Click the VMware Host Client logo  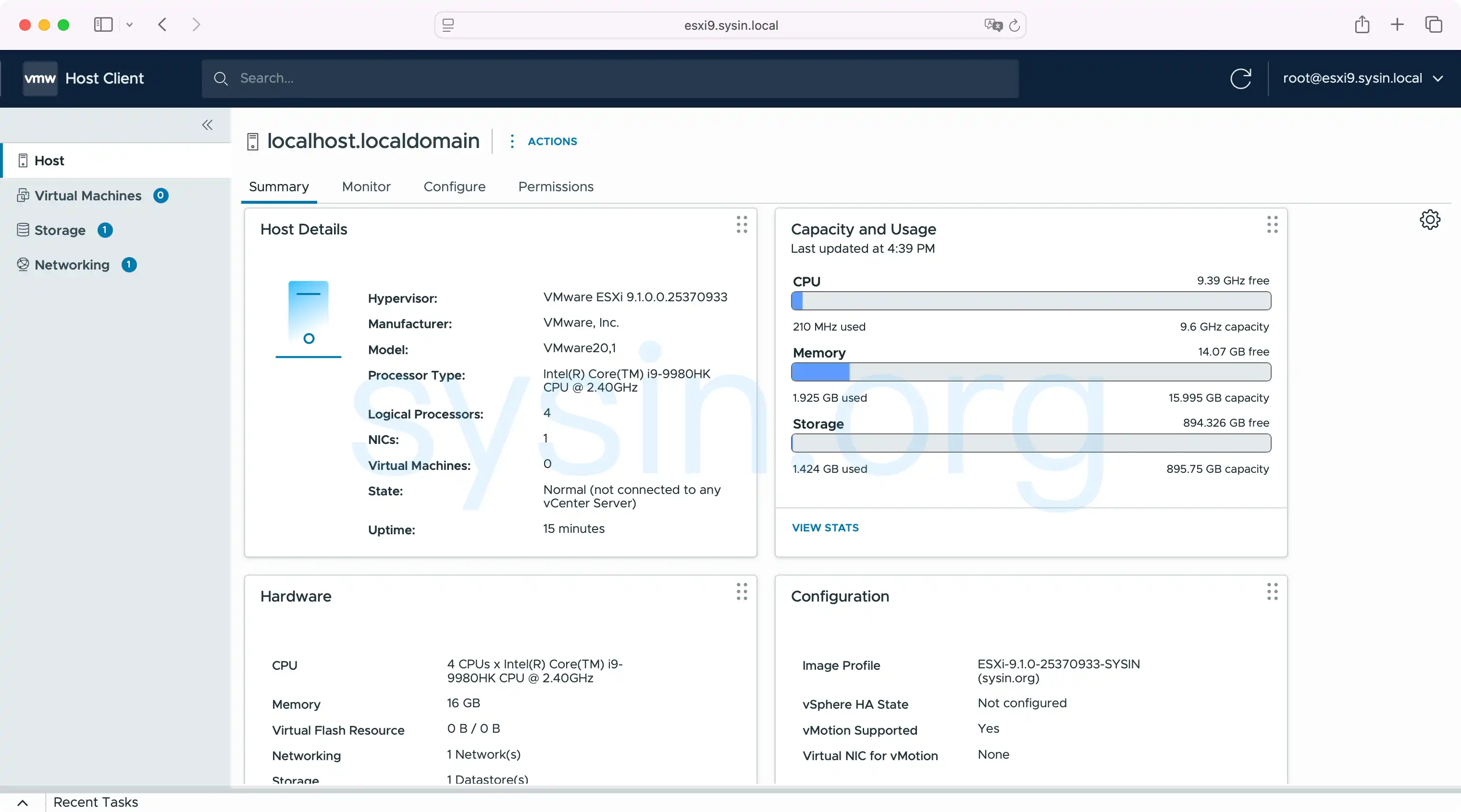(x=40, y=78)
